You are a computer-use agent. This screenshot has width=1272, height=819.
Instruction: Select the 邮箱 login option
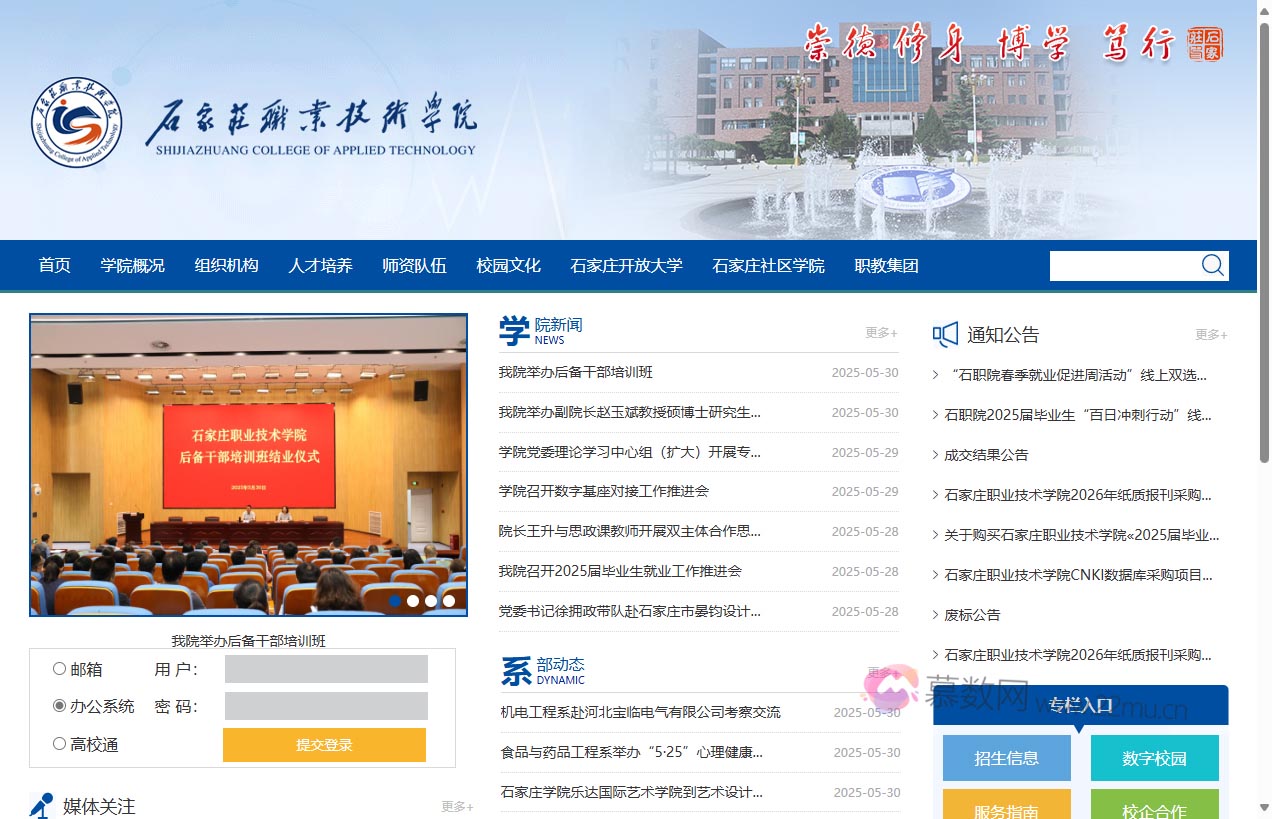(x=59, y=669)
